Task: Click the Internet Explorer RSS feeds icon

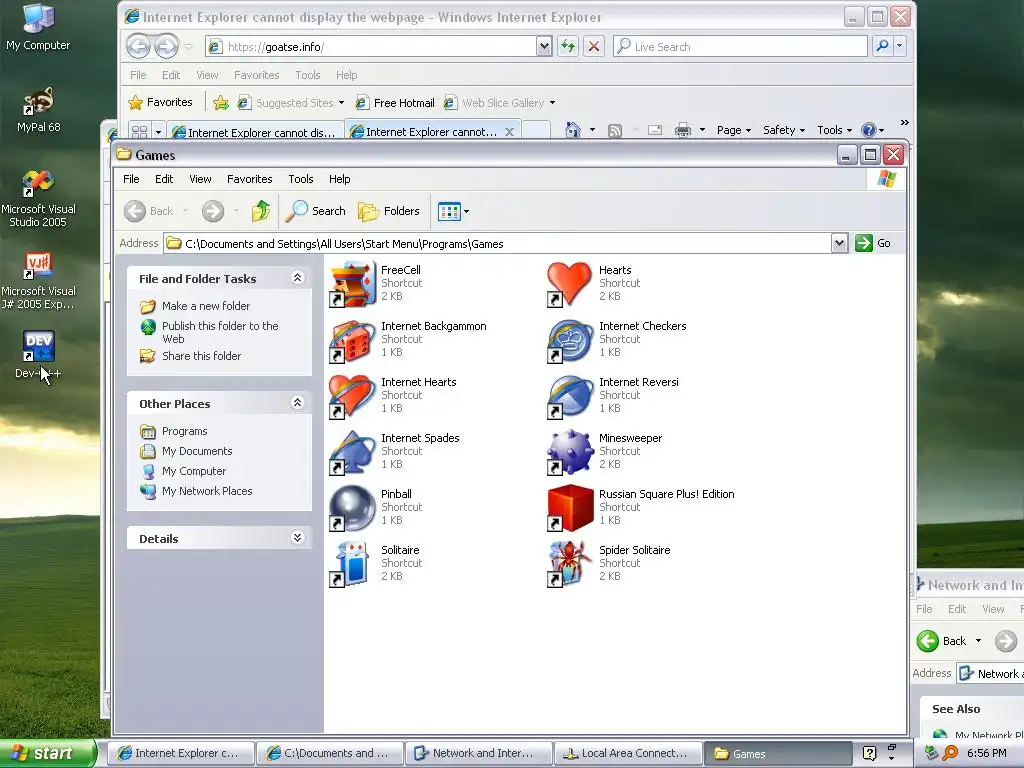Action: click(x=615, y=130)
